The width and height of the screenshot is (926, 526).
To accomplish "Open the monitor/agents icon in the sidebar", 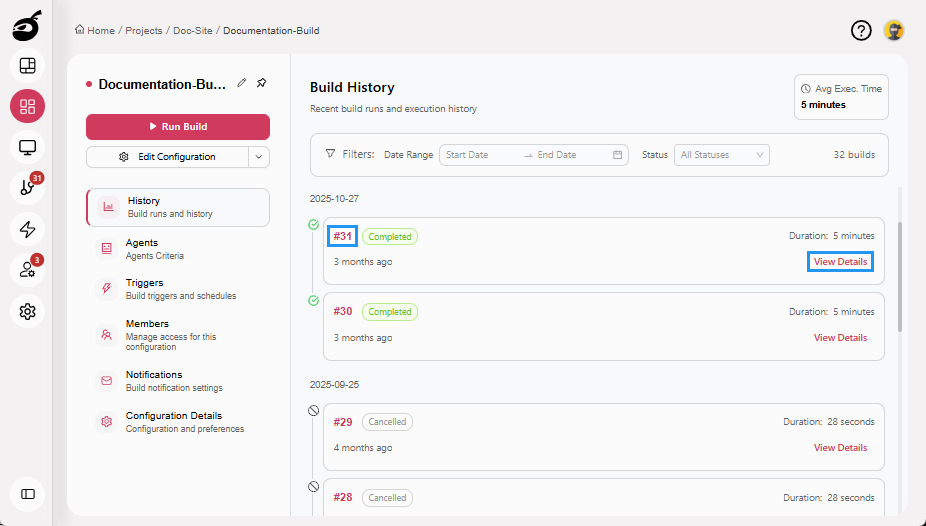I will [27, 147].
